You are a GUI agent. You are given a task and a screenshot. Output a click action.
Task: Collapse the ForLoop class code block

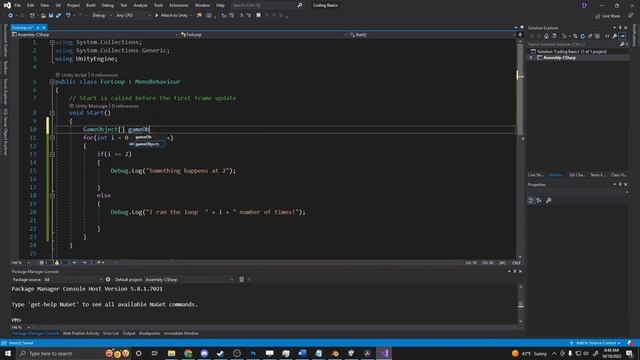(x=52, y=82)
